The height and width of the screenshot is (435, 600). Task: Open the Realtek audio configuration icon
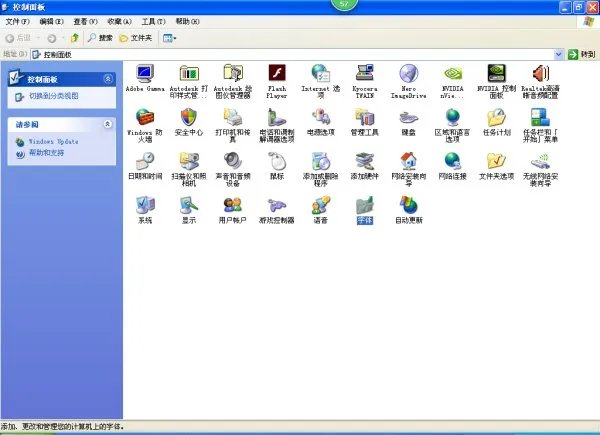(x=540, y=74)
